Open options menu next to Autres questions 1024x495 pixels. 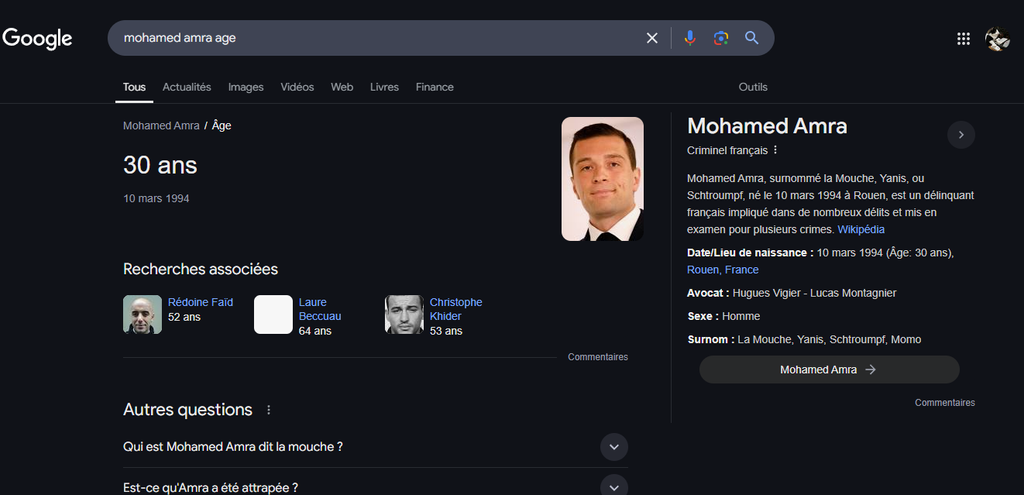(x=268, y=410)
